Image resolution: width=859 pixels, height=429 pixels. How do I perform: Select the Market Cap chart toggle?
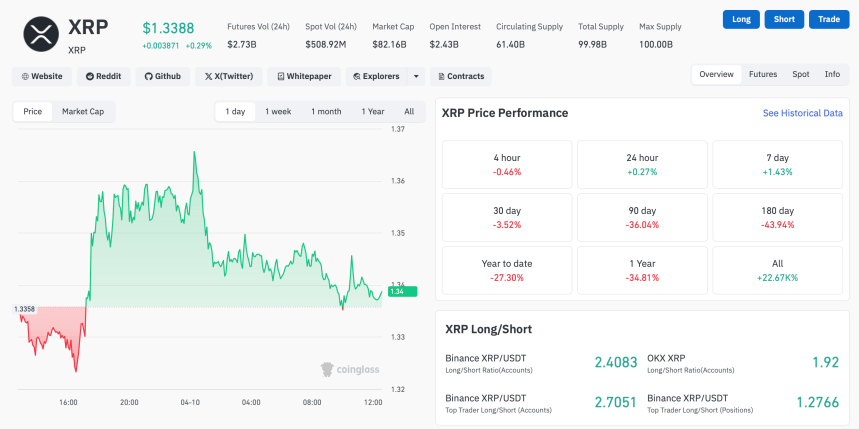[x=83, y=112]
